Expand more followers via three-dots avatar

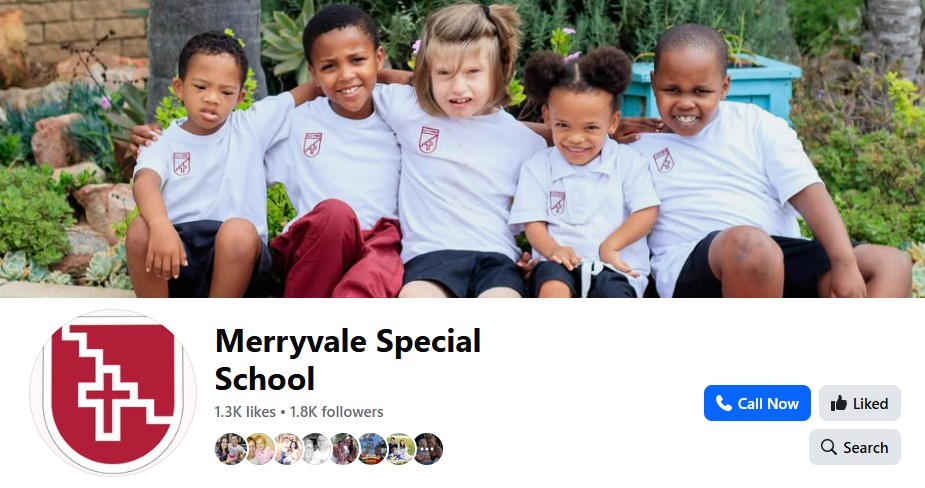(429, 449)
